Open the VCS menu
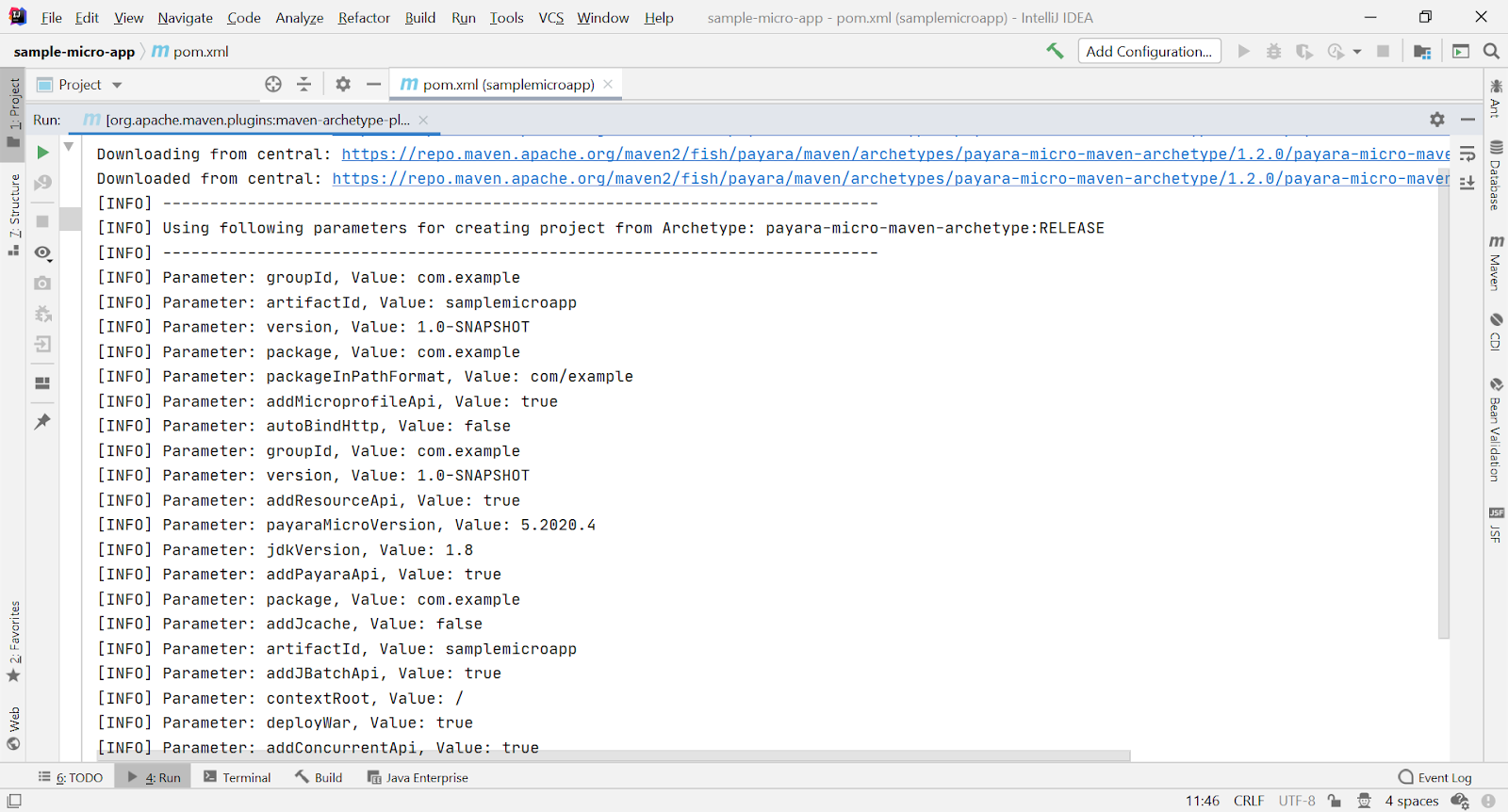The image size is (1508, 812). click(551, 18)
